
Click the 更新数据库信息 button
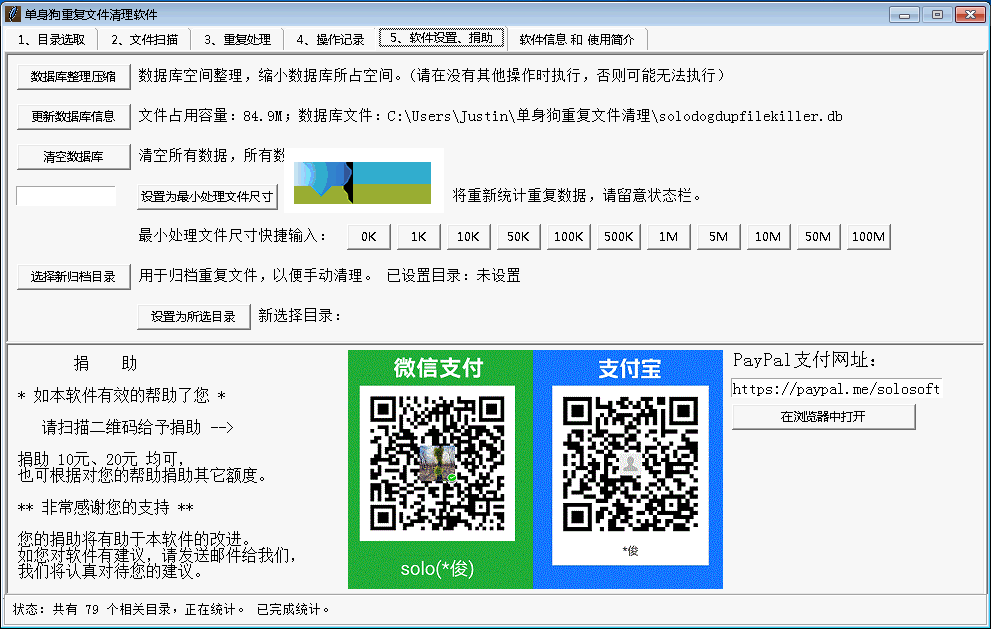tap(73, 116)
